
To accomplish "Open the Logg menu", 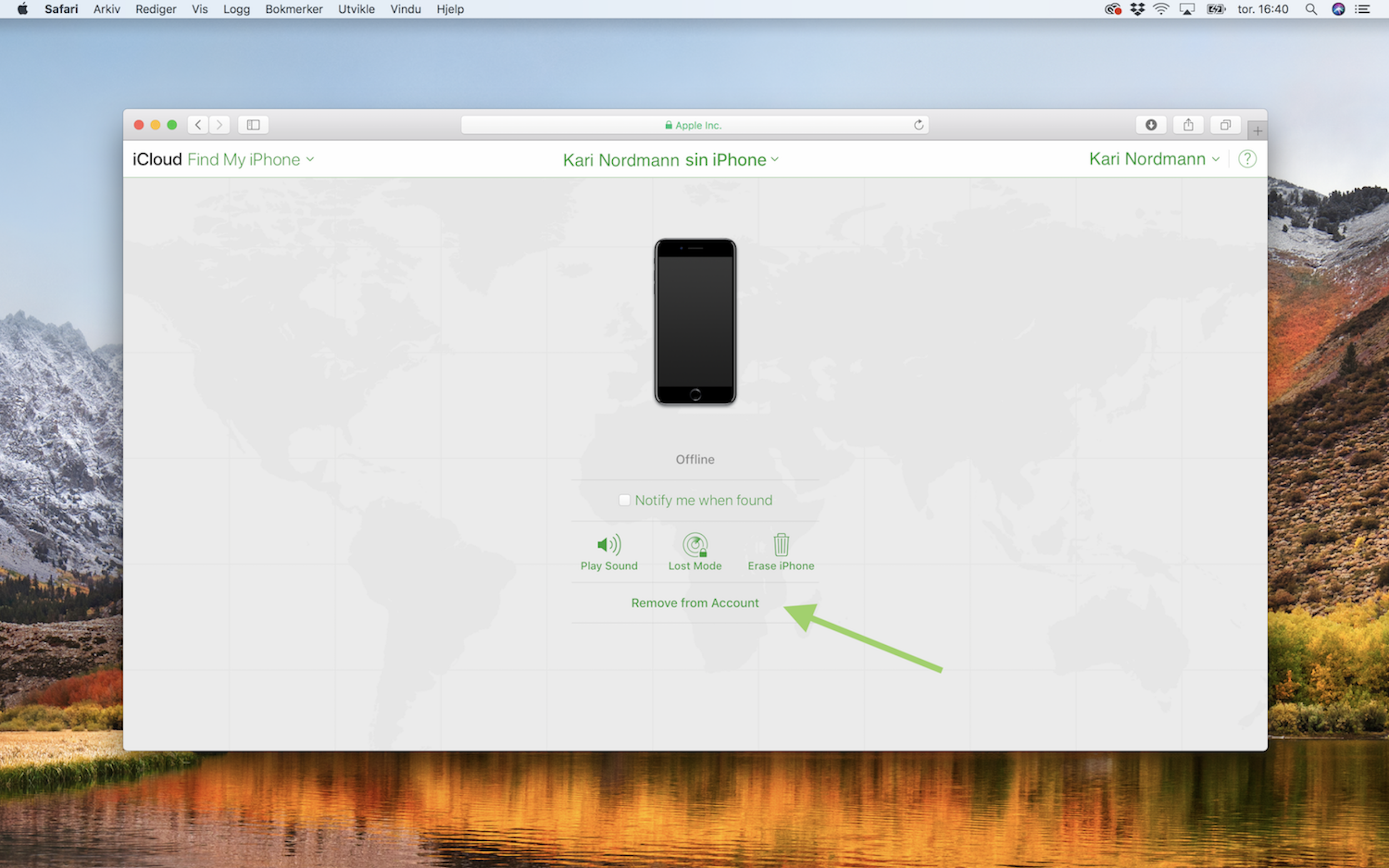I will point(237,9).
